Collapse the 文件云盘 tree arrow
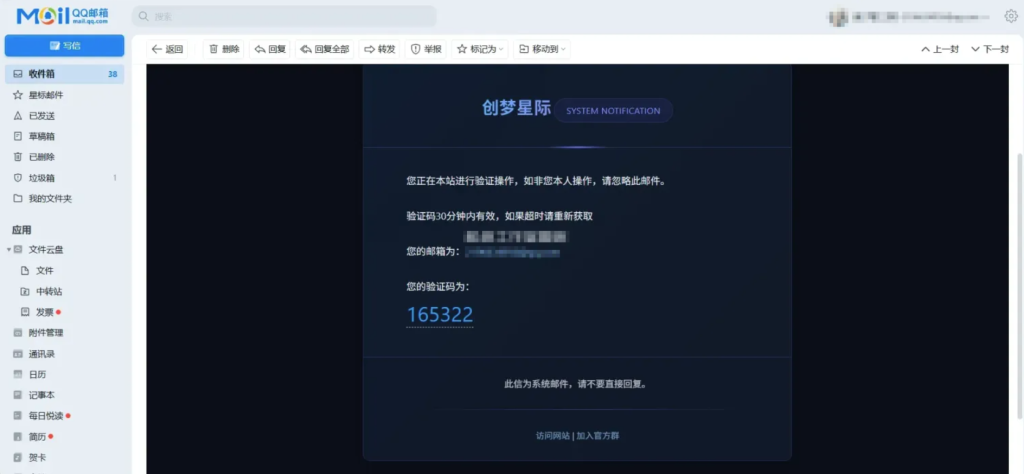The height and width of the screenshot is (474, 1024). 8,249
